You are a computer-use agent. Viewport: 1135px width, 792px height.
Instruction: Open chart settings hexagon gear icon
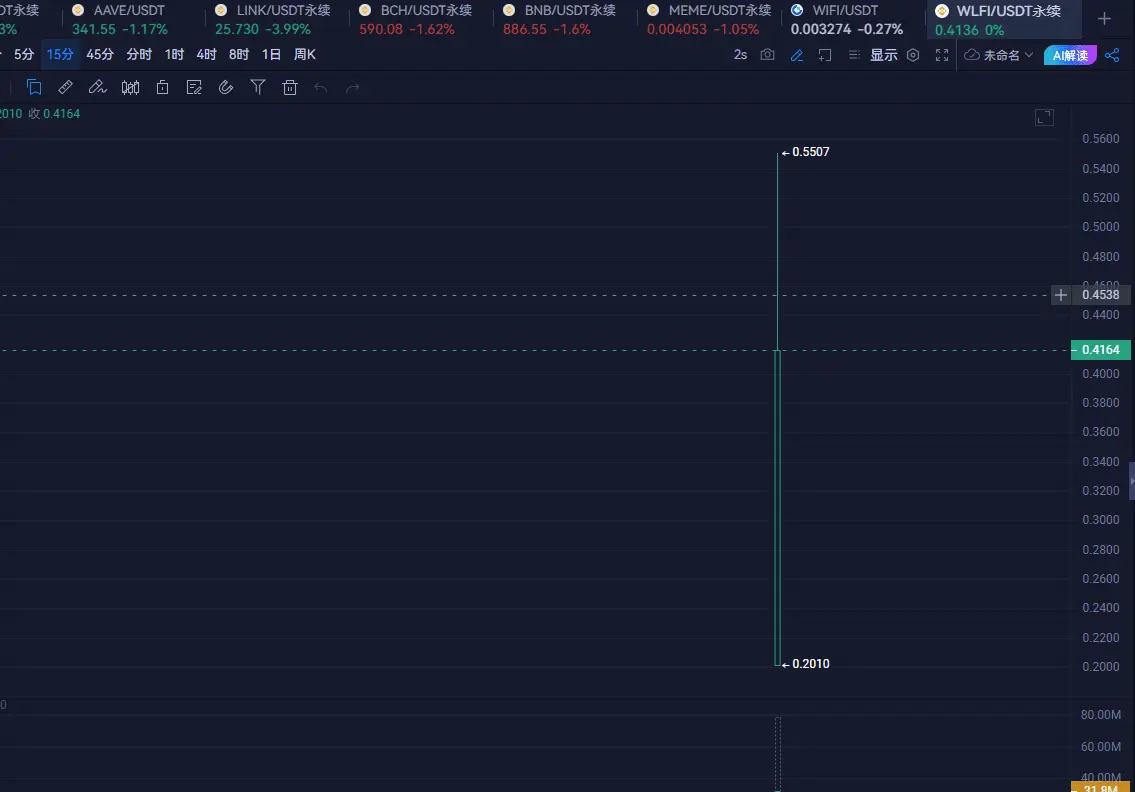(x=913, y=55)
